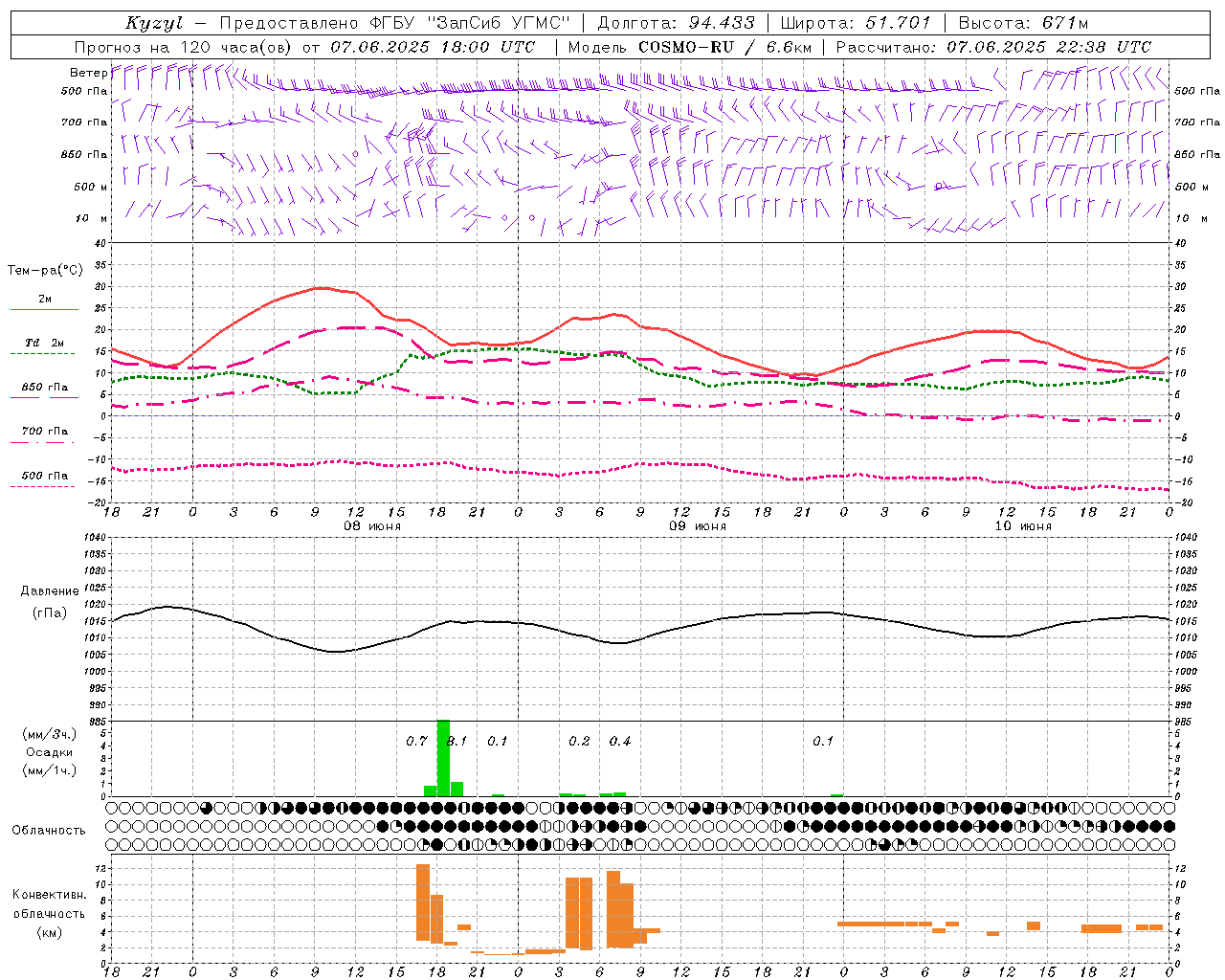The image size is (1225, 980).
Task: Click the precipitation value 8.1
Action: pyautogui.click(x=457, y=741)
